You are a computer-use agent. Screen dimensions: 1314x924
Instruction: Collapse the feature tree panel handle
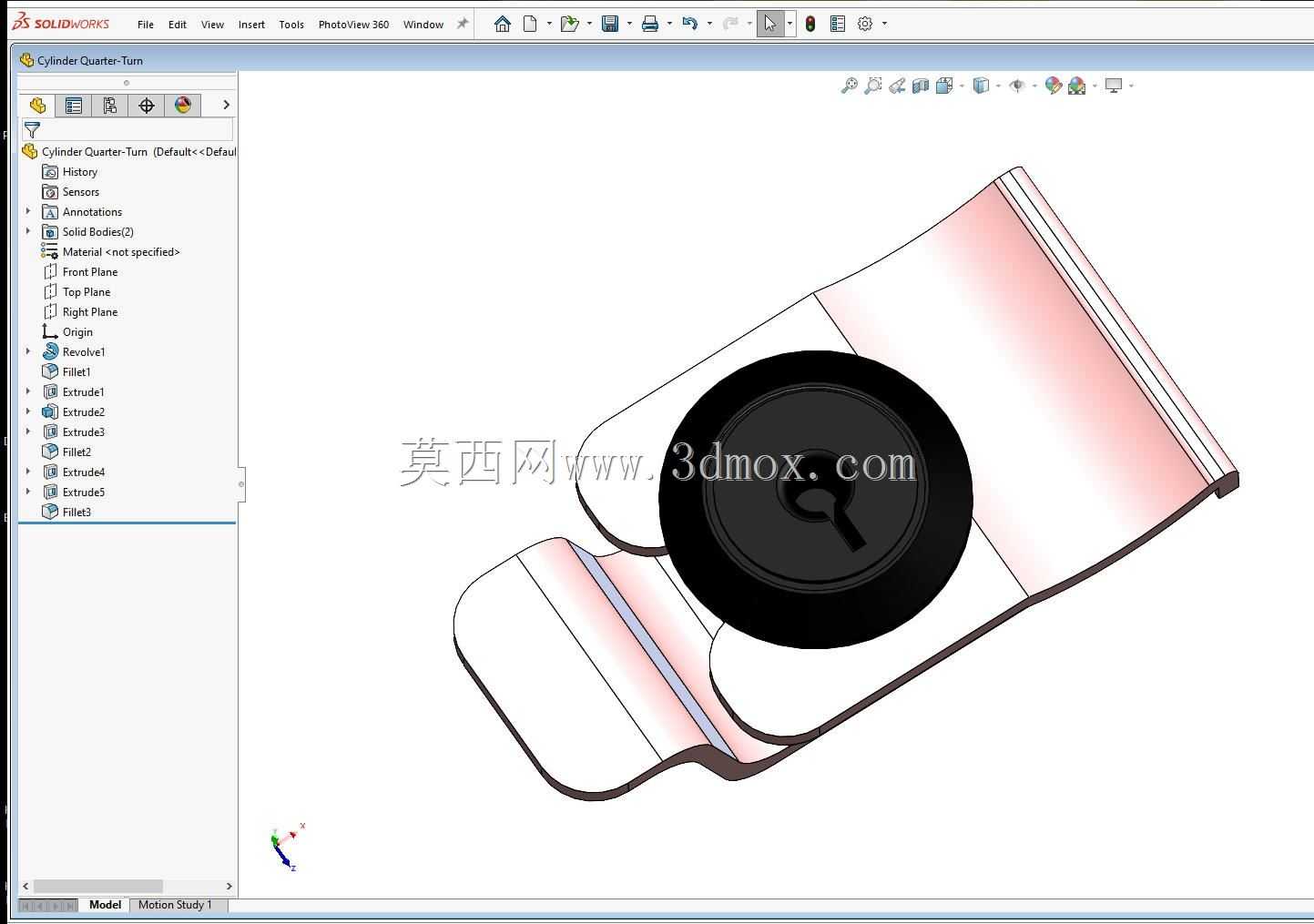[241, 483]
